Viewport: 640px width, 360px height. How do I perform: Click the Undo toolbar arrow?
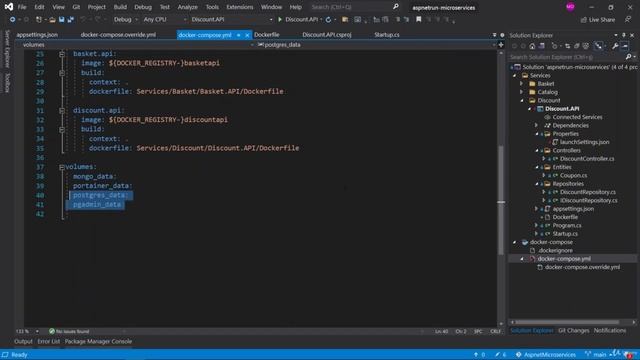pyautogui.click(x=83, y=20)
